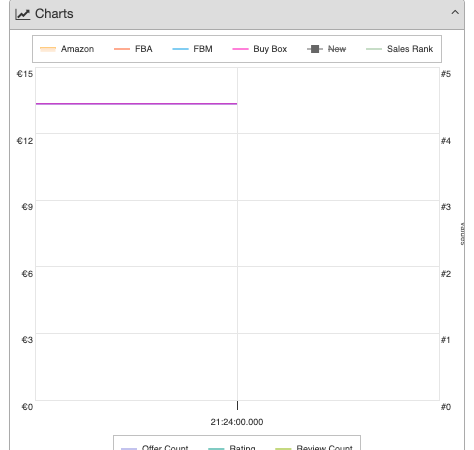Viewport: 474px width, 450px height.
Task: Click the purple Buy Box price line in the chart
Action: (137, 104)
